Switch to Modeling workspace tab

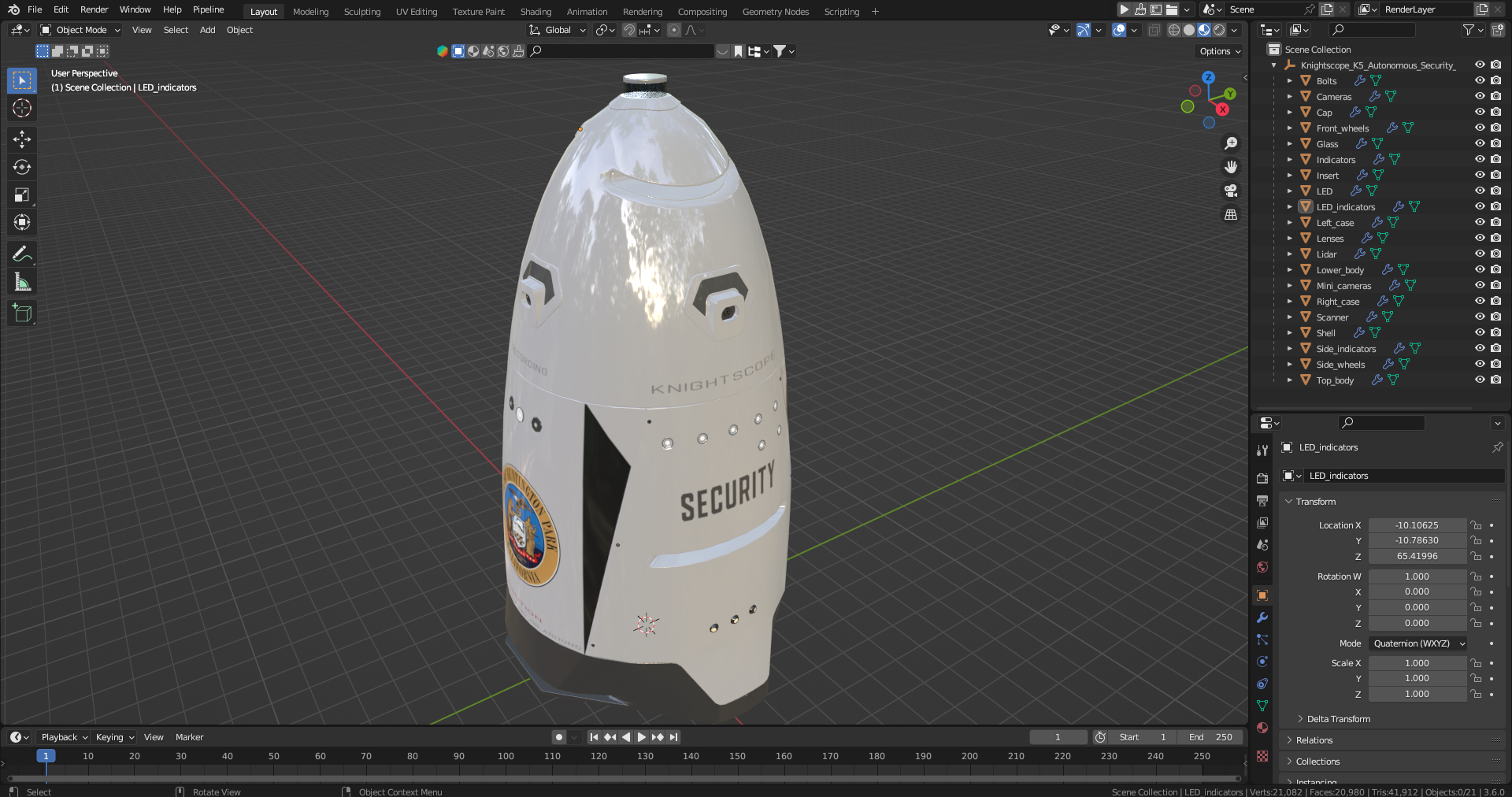(x=310, y=12)
